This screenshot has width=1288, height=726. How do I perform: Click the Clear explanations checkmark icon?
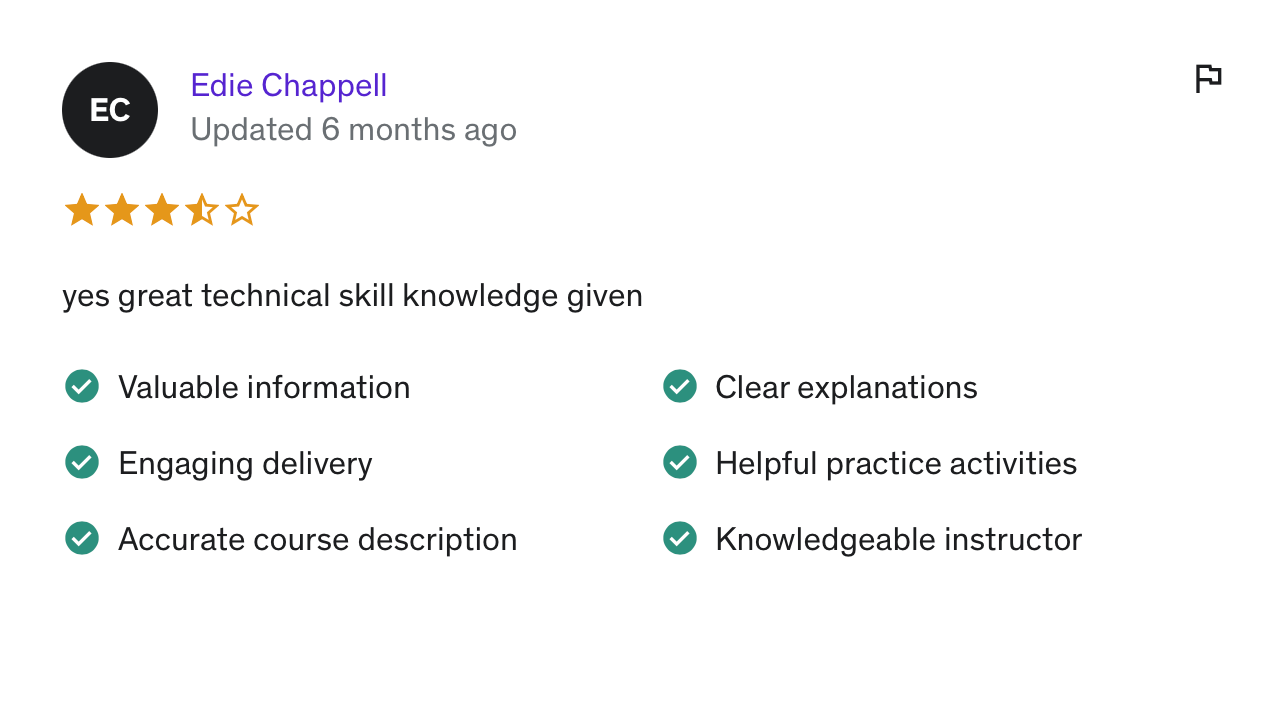pyautogui.click(x=680, y=386)
